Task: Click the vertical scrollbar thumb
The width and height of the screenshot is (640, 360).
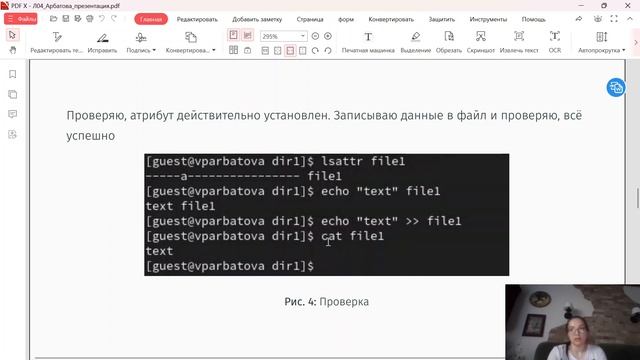Action: 638,198
